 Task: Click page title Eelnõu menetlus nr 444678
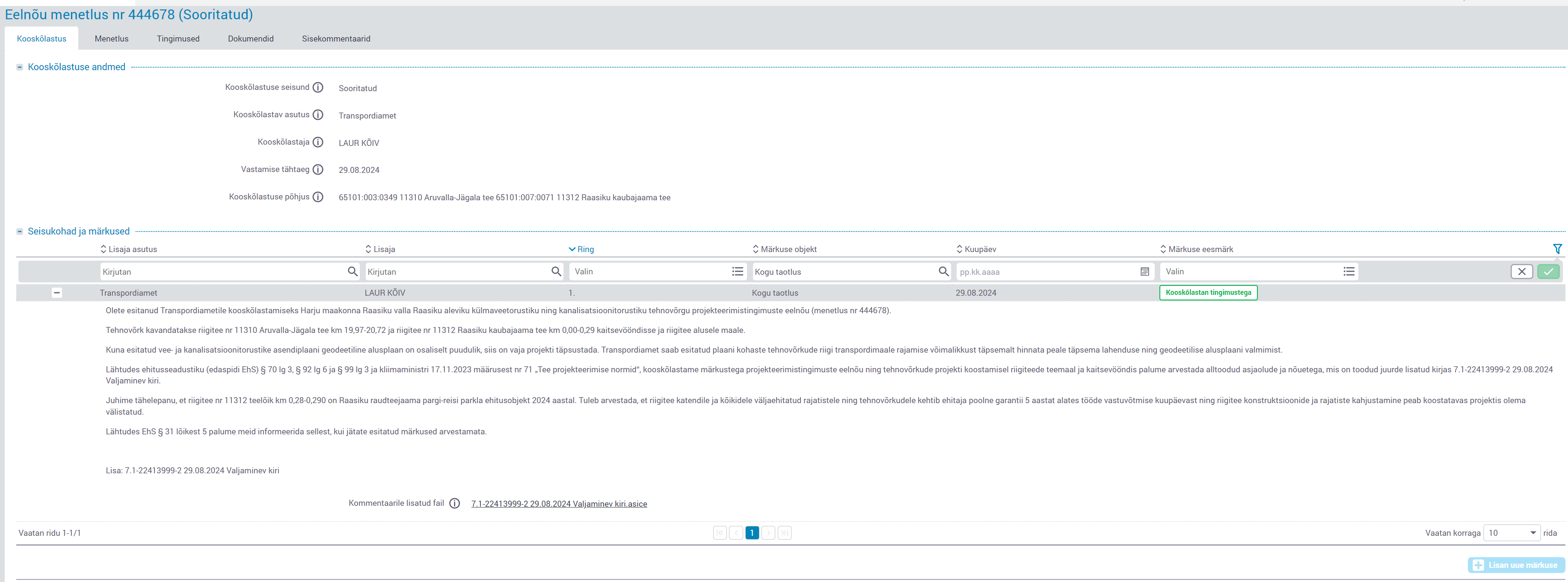click(x=128, y=14)
